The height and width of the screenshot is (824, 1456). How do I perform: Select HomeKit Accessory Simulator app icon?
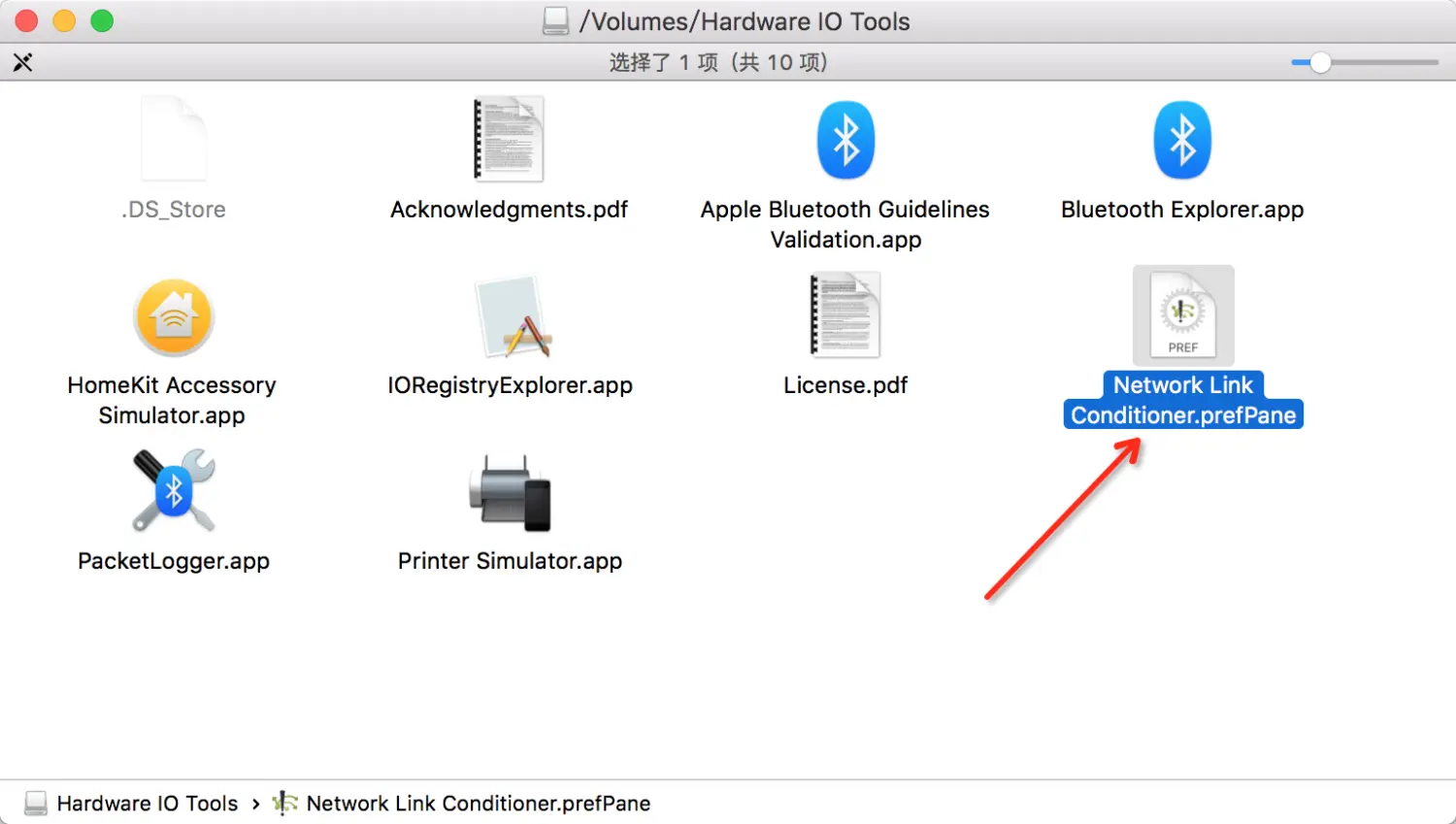tap(174, 317)
